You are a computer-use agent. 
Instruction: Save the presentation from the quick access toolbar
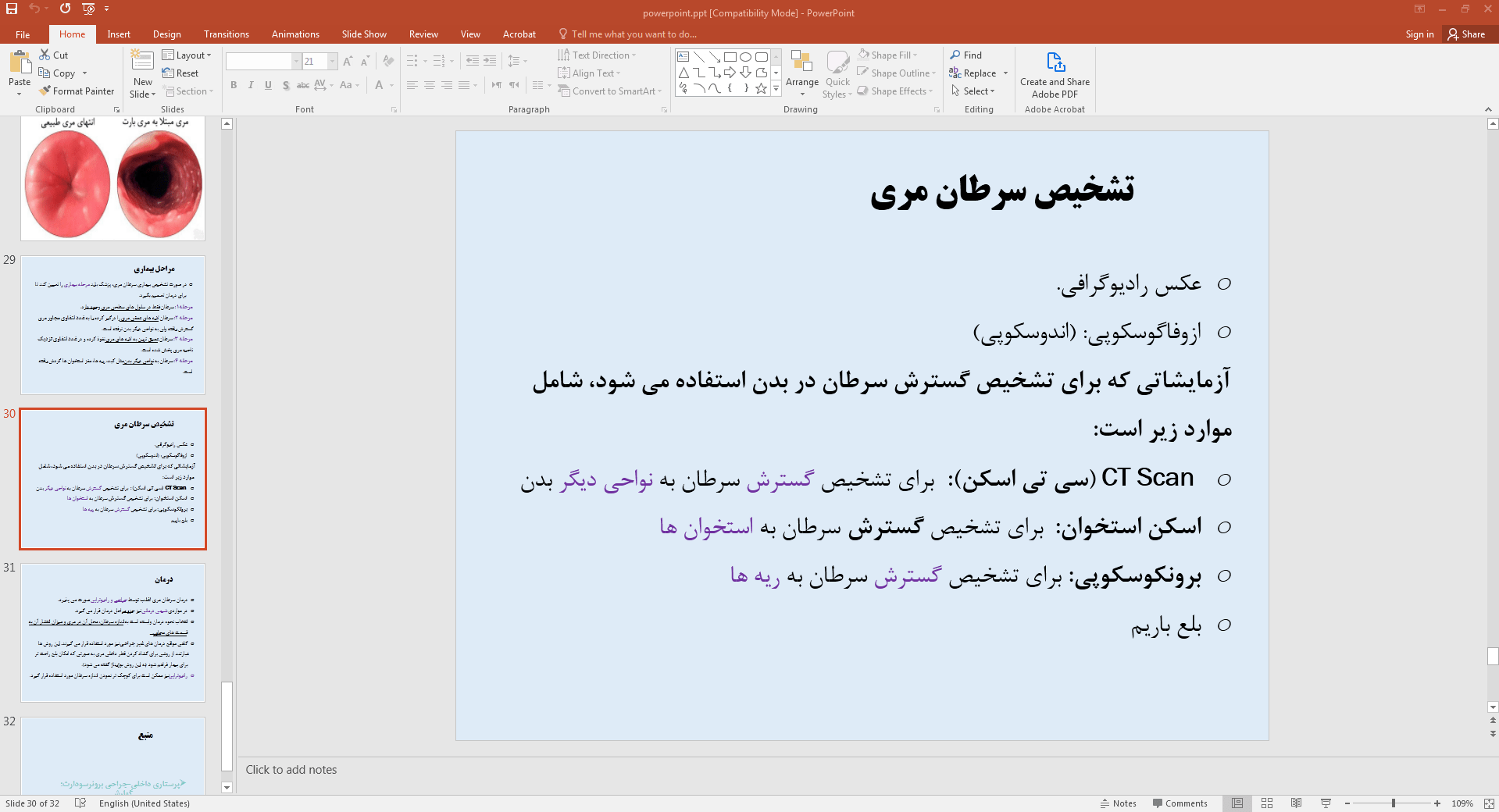[x=12, y=9]
